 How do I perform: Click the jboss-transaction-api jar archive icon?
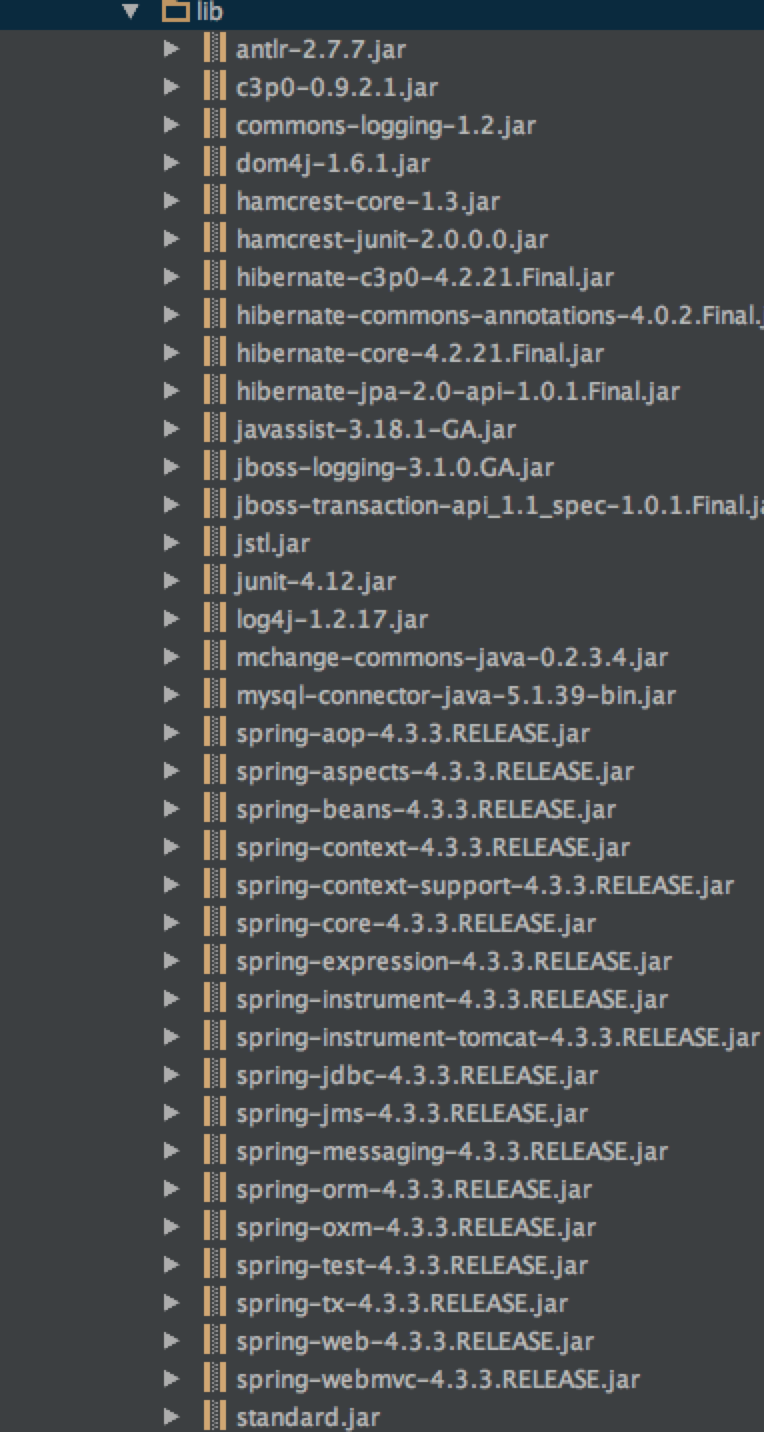pyautogui.click(x=214, y=504)
